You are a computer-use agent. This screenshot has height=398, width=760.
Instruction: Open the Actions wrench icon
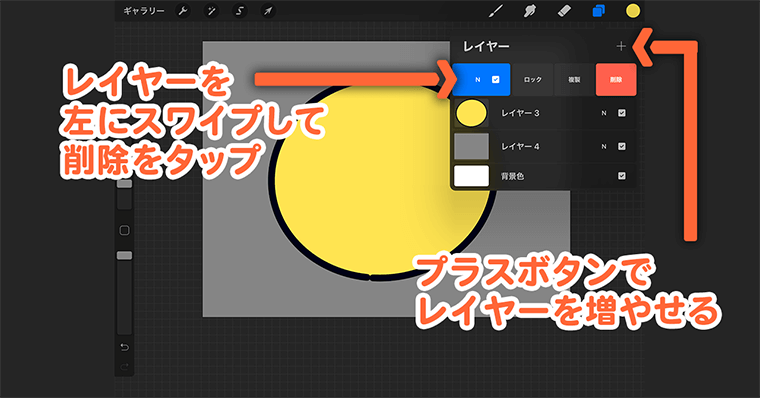point(183,11)
